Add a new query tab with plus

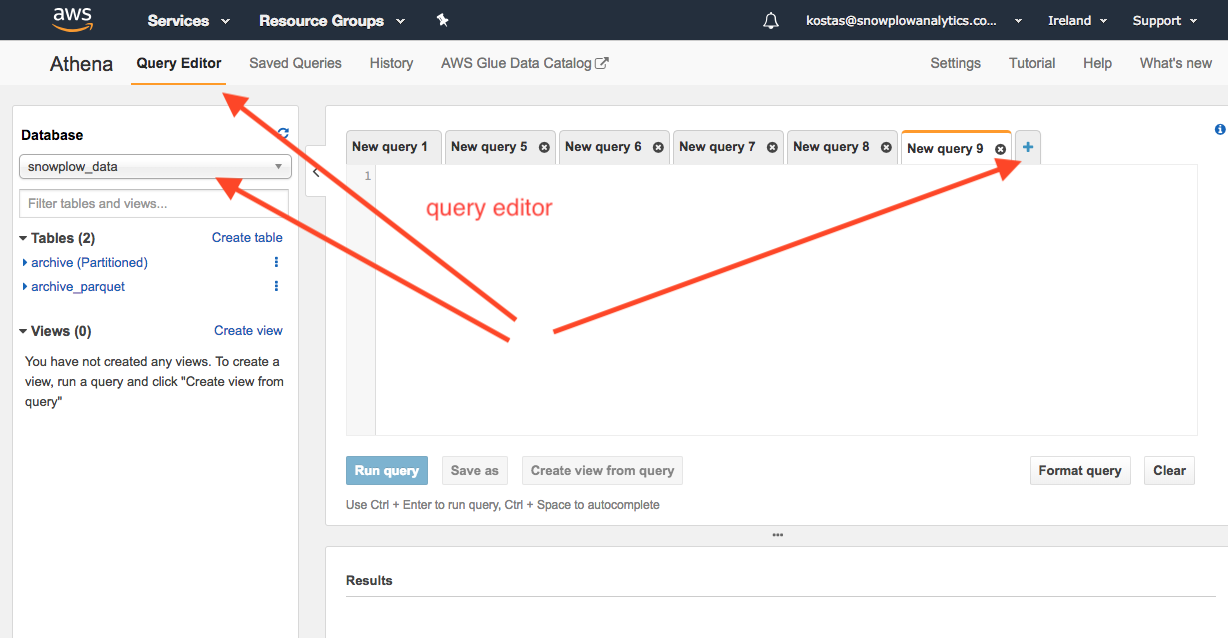pyautogui.click(x=1028, y=147)
